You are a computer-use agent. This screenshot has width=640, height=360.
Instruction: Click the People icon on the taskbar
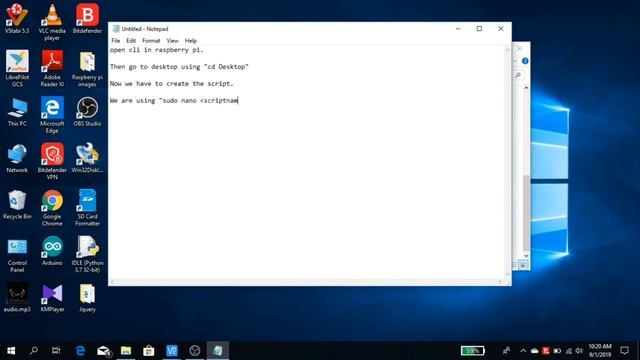[507, 351]
